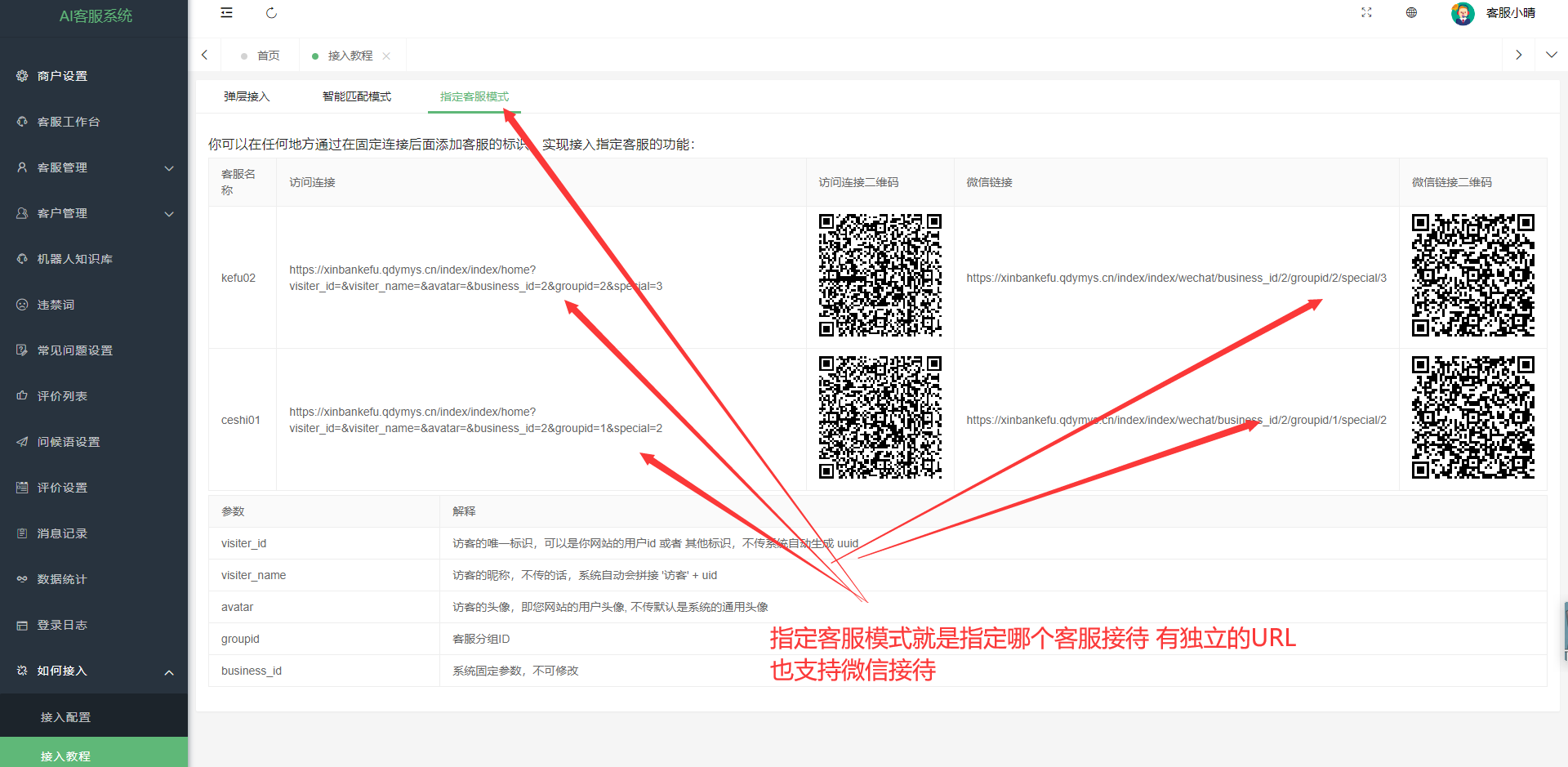Image resolution: width=1568 pixels, height=767 pixels.
Task: Click kefu02 WeChat link text
Action: (x=1176, y=278)
